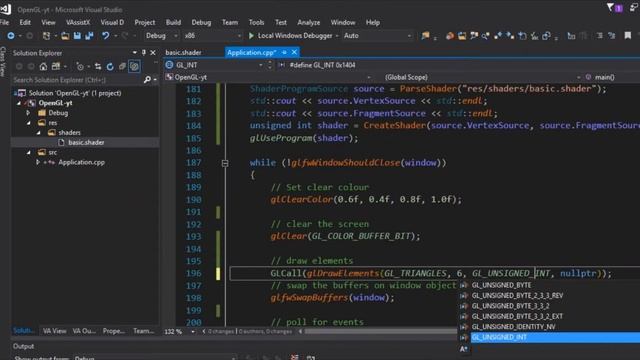Collapse the src folder node
Screen dimensions: 640x360
[29, 152]
